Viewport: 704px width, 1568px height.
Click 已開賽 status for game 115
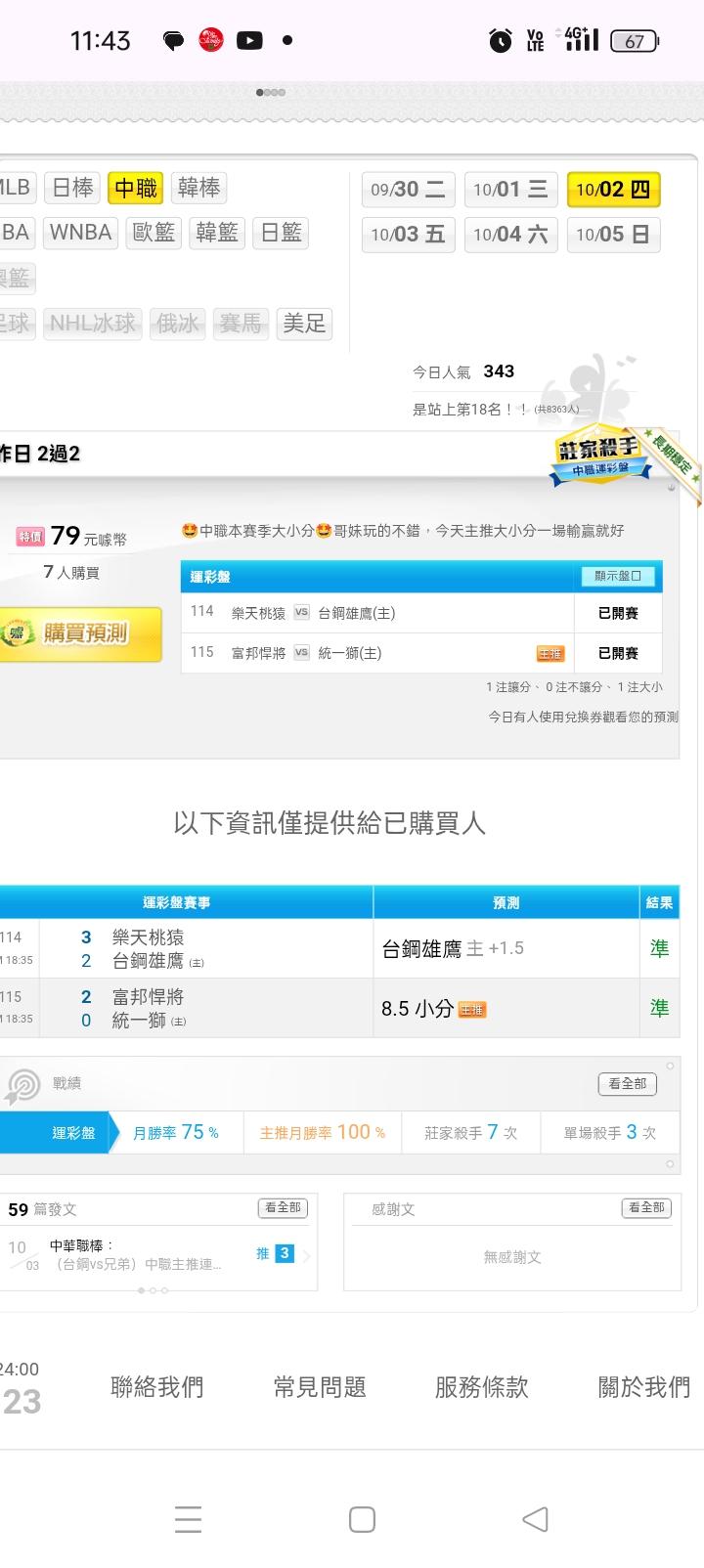618,653
